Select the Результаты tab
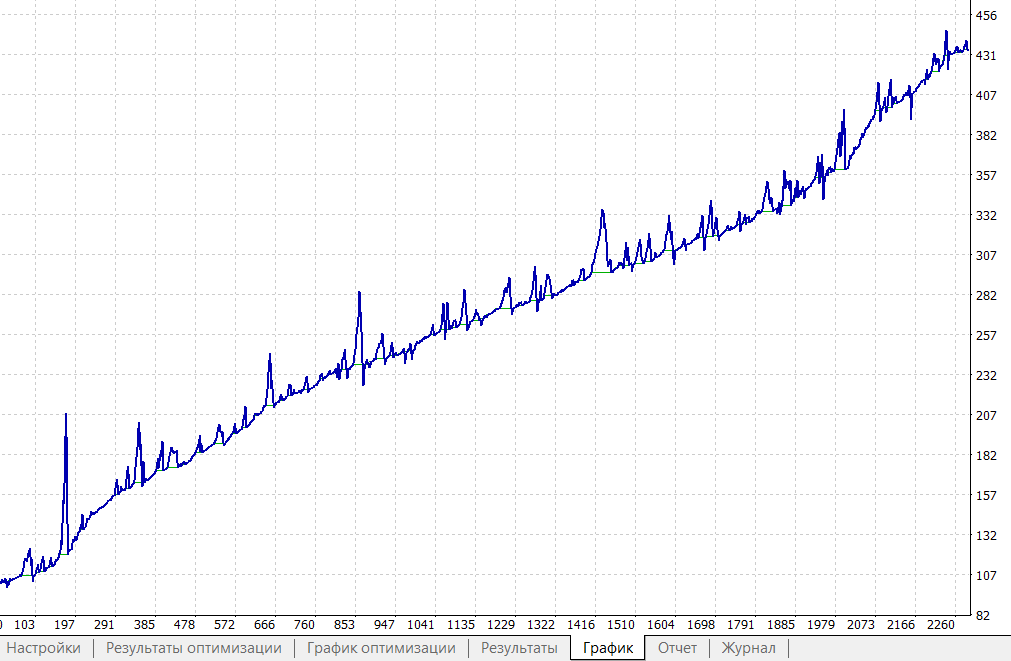 519,648
